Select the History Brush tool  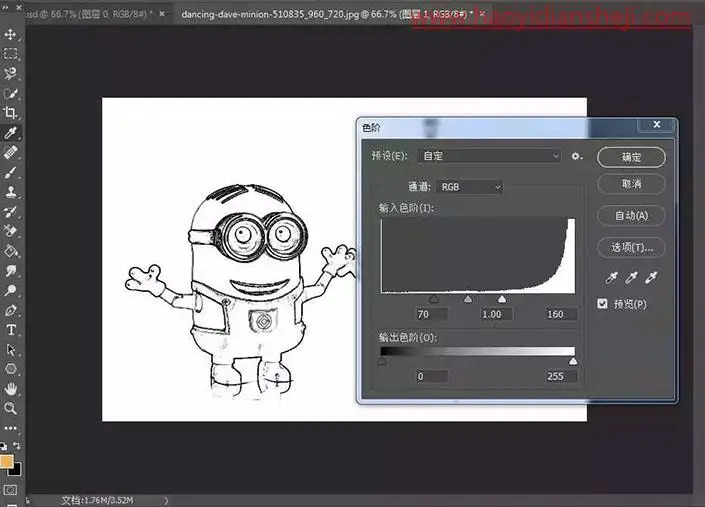10,211
